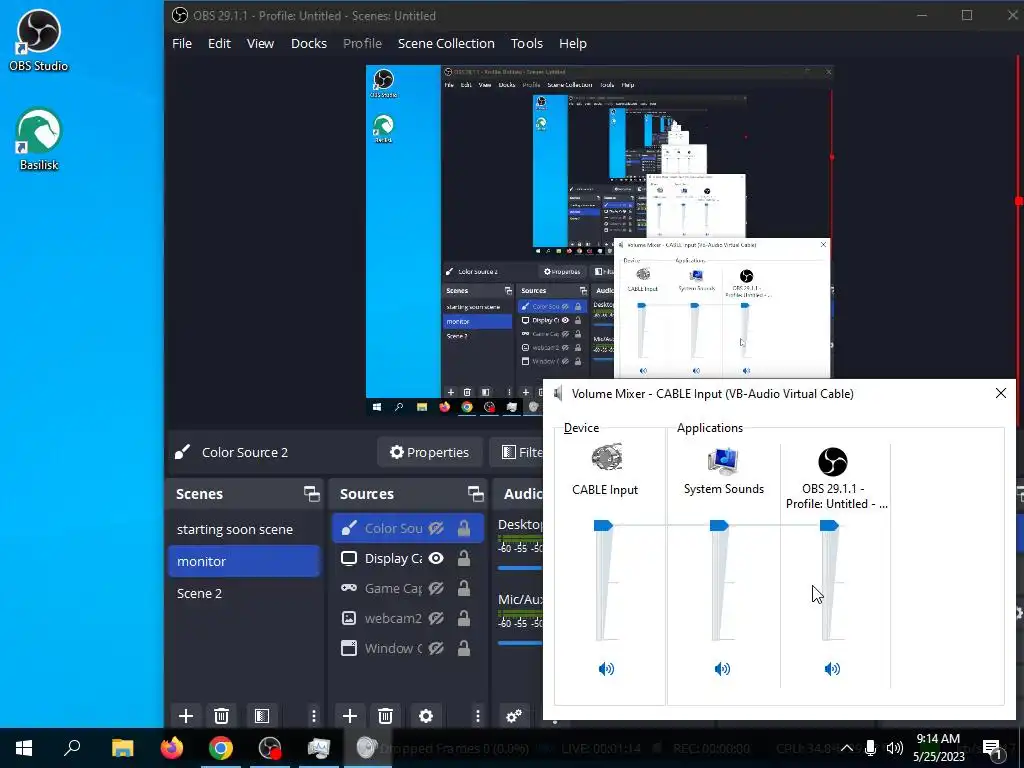1024x768 pixels.
Task: Toggle visibility of Window Capture source
Action: point(436,648)
